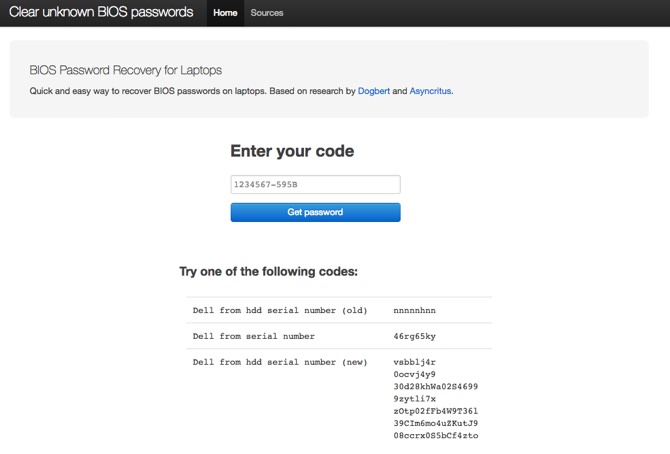Select the 'Dell from serial number' row label
This screenshot has height=454, width=670.
254,336
